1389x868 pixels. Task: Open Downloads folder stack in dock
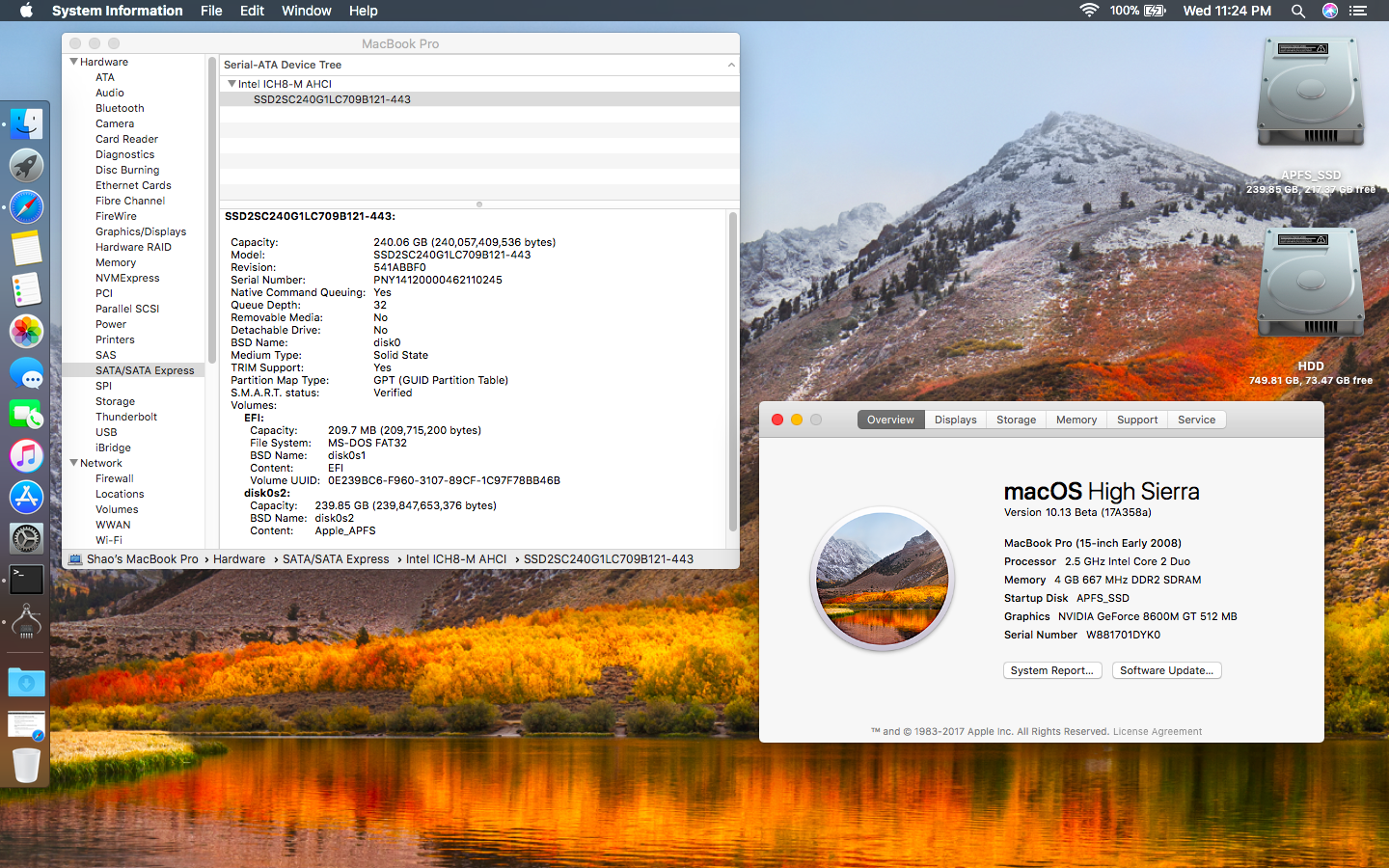(26, 682)
